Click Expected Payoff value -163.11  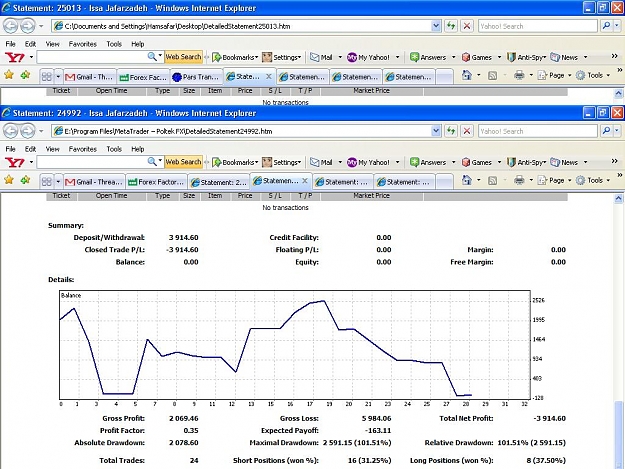(378, 430)
